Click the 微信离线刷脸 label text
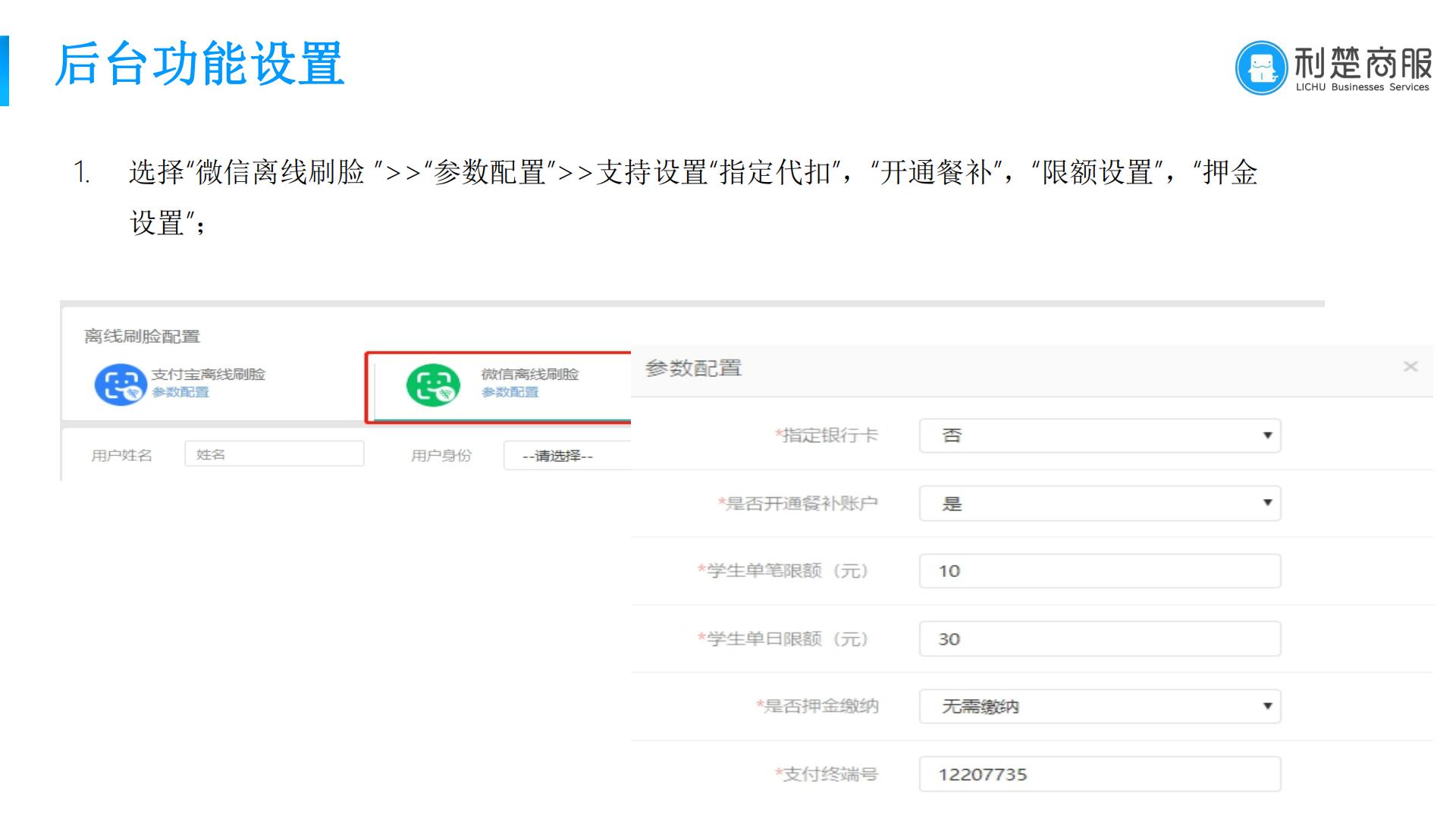 [x=530, y=374]
